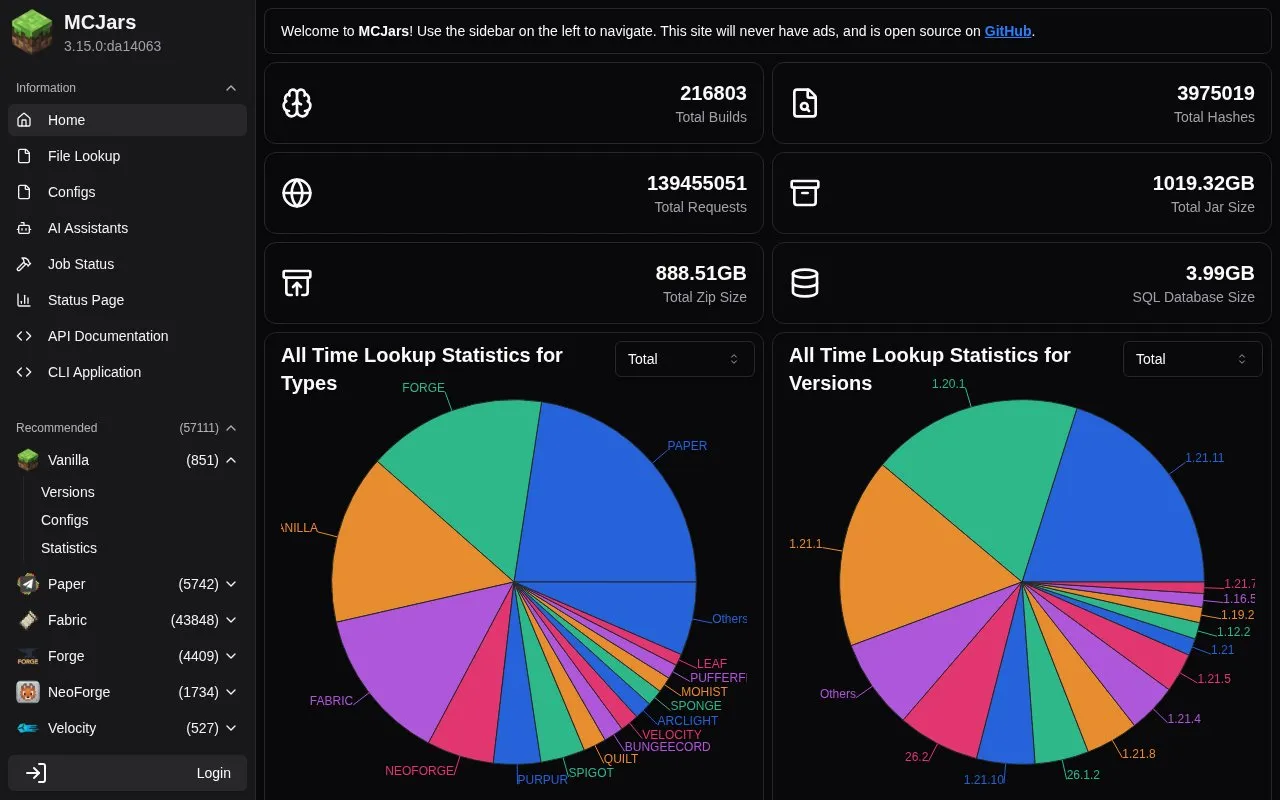Click the MCJars grass block logo

point(31,32)
